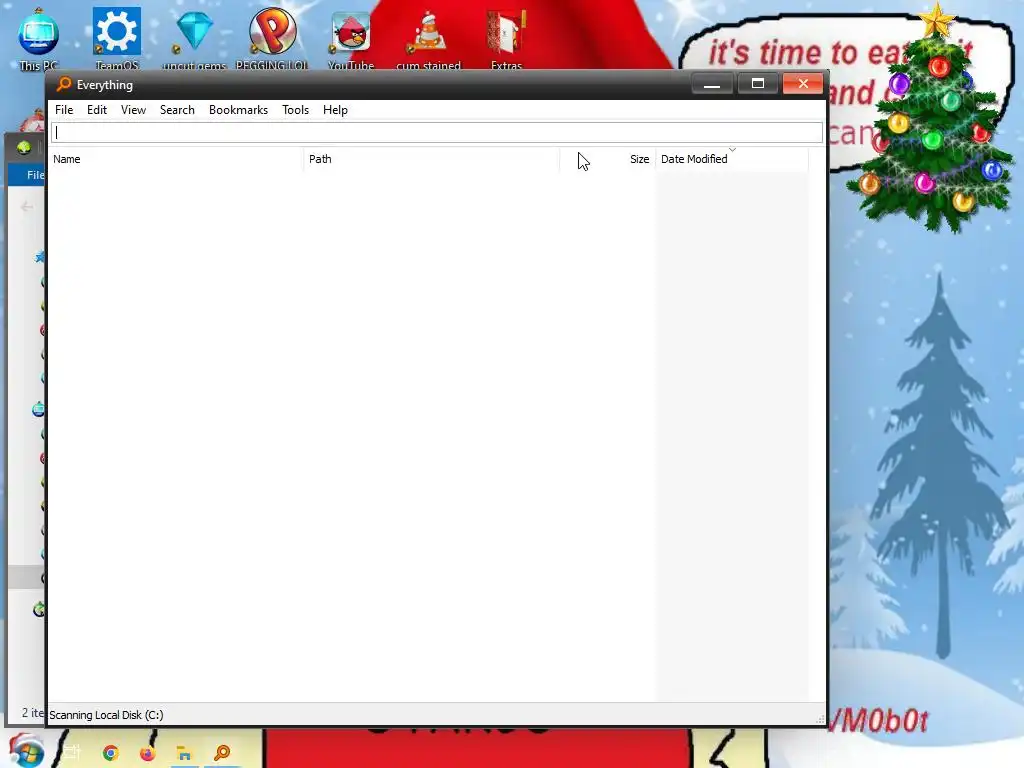Click the File tab in the background Explorer window

coord(35,174)
